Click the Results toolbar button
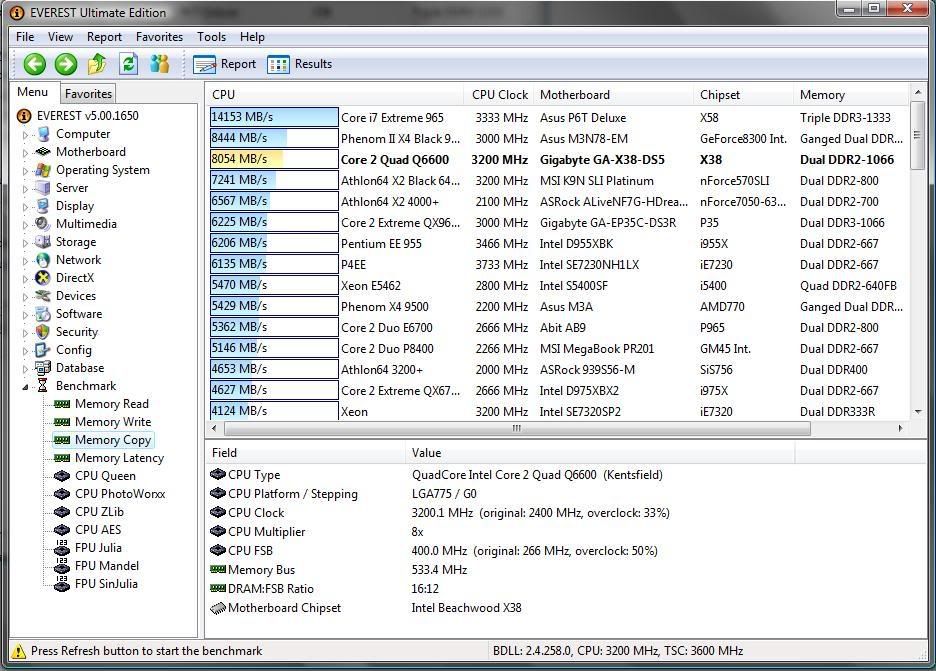 pos(300,64)
